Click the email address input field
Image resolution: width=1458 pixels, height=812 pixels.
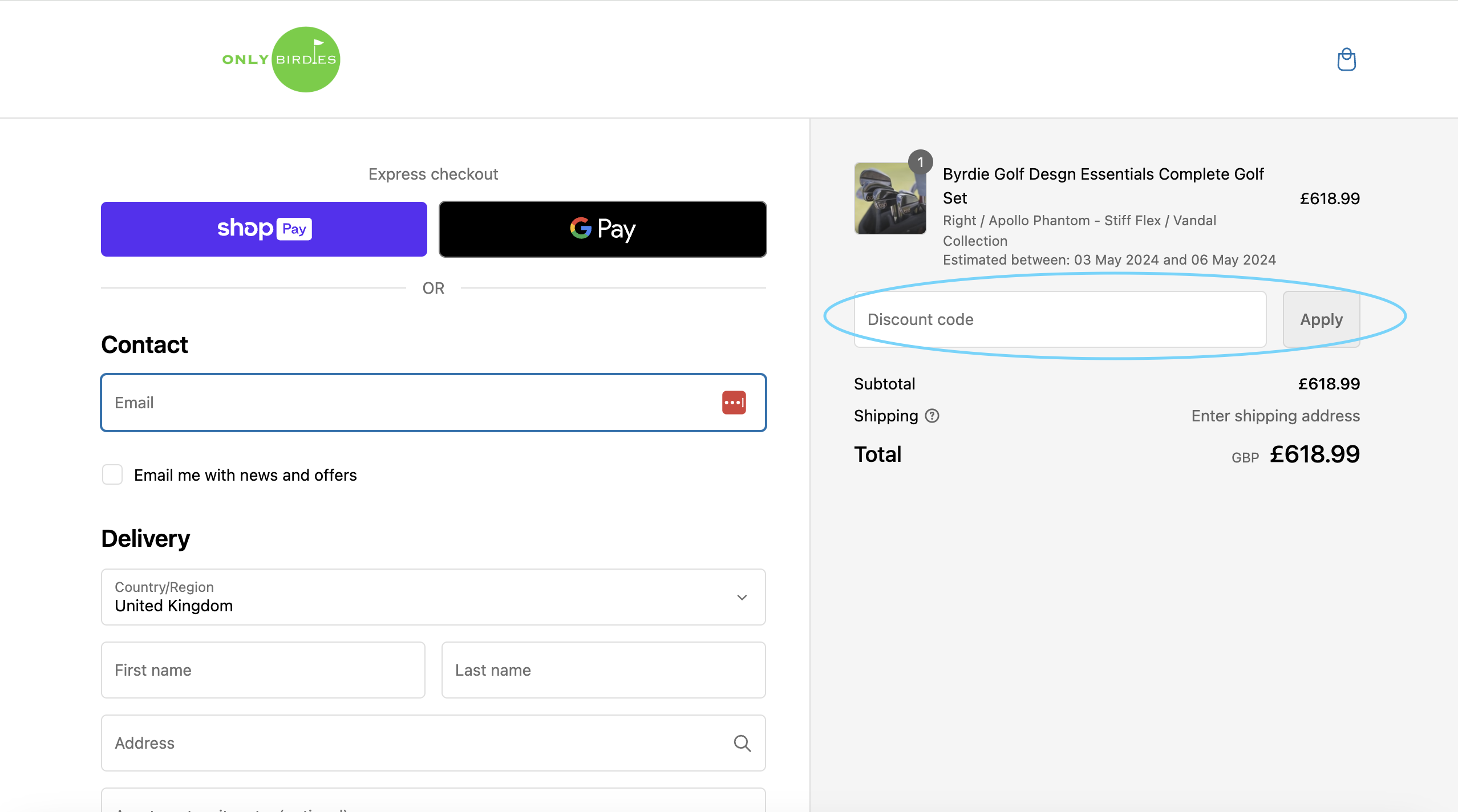(433, 403)
